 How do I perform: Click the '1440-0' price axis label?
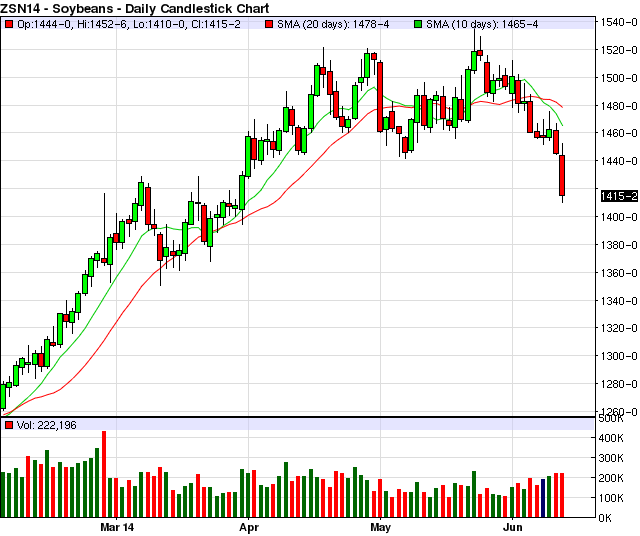pos(619,161)
